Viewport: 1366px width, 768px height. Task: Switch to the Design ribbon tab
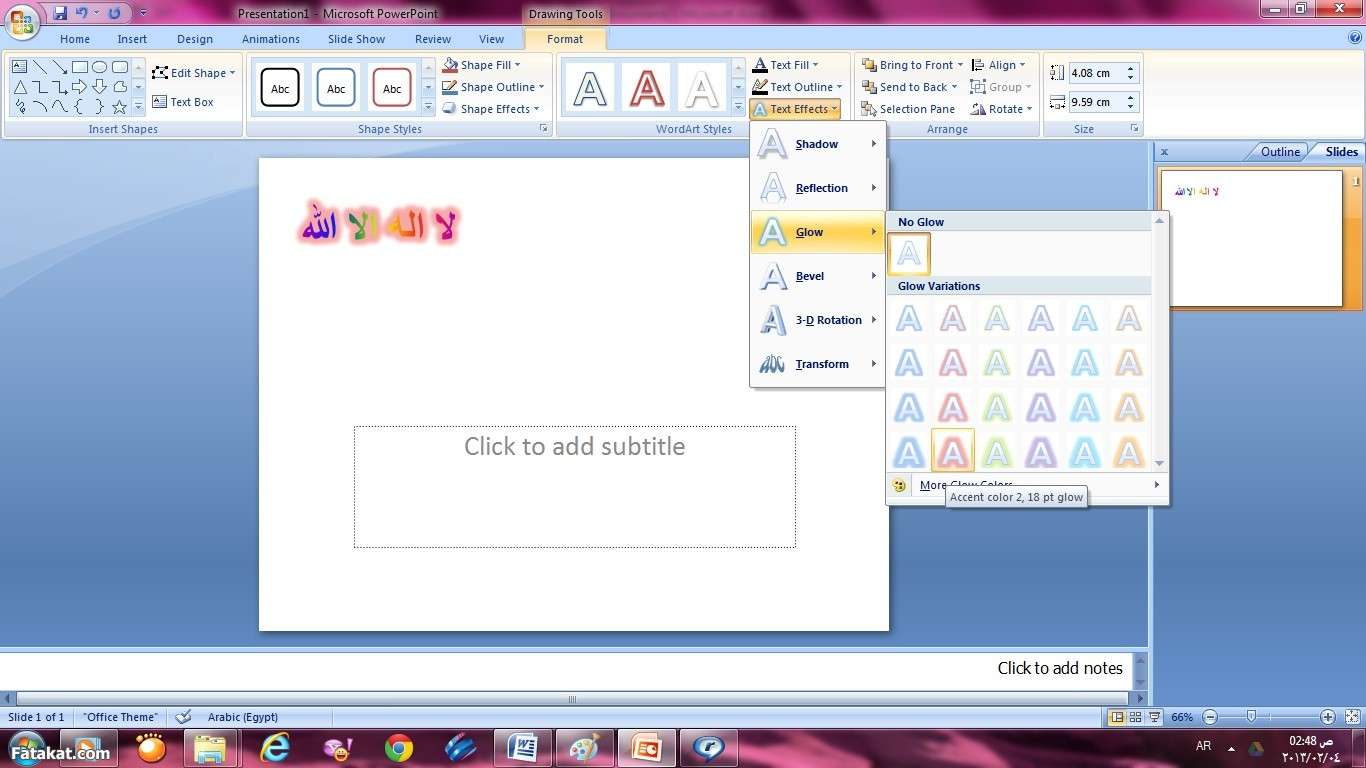[x=195, y=39]
